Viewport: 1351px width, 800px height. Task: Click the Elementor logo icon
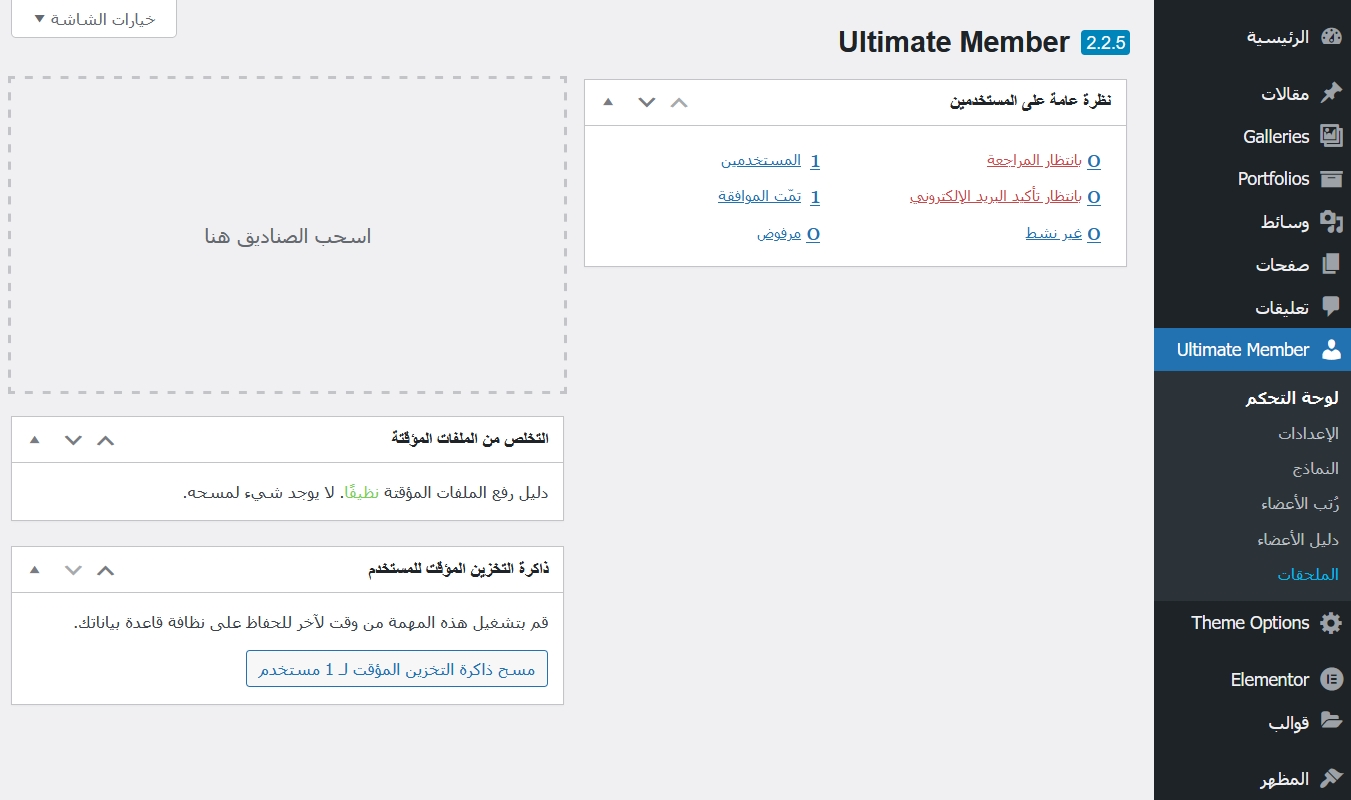[x=1330, y=679]
